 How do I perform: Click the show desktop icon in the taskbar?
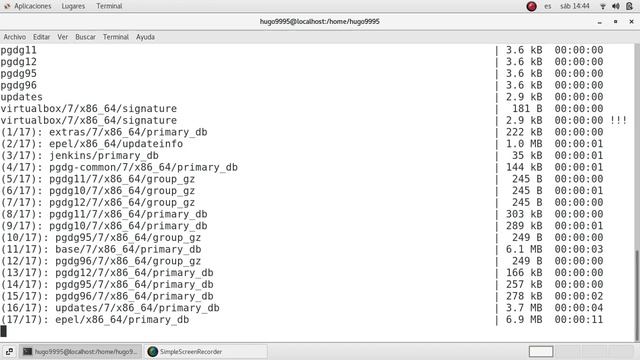pyautogui.click(x=9, y=351)
